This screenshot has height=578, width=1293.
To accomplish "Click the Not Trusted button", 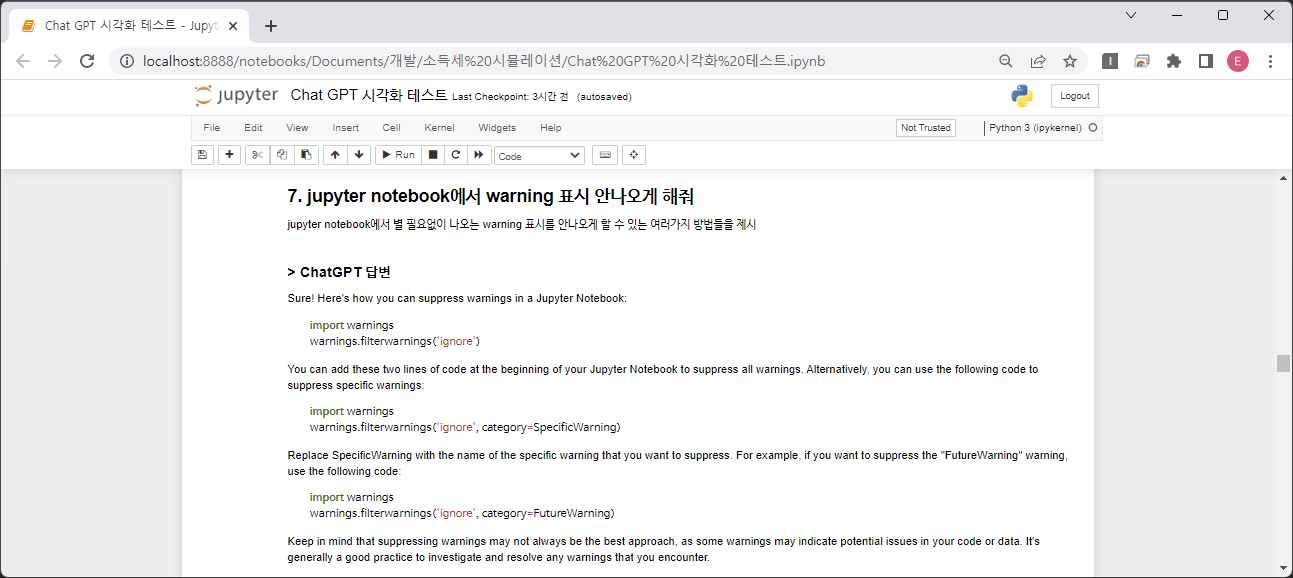I will pyautogui.click(x=925, y=128).
